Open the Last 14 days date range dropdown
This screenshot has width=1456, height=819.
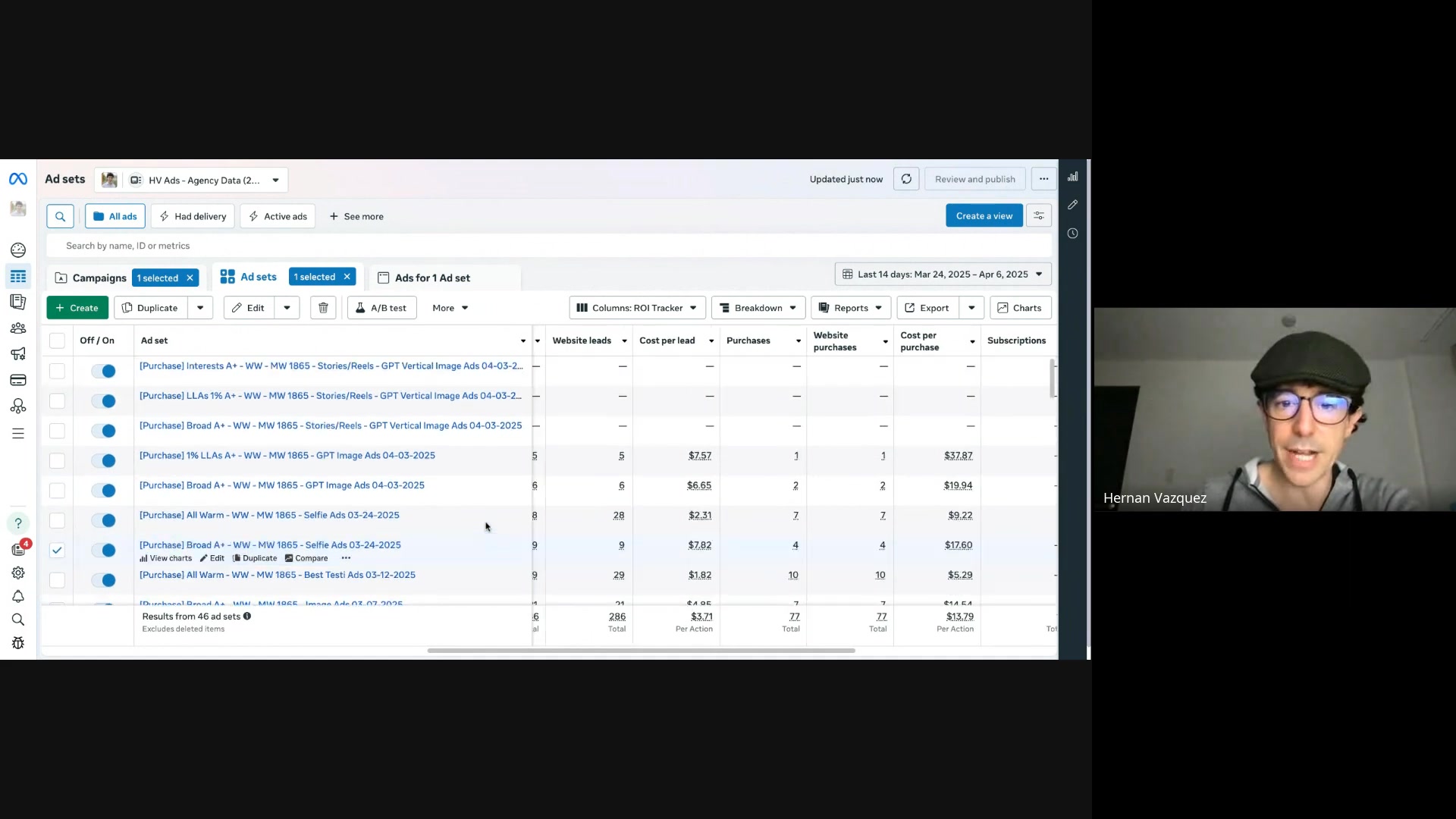[943, 275]
